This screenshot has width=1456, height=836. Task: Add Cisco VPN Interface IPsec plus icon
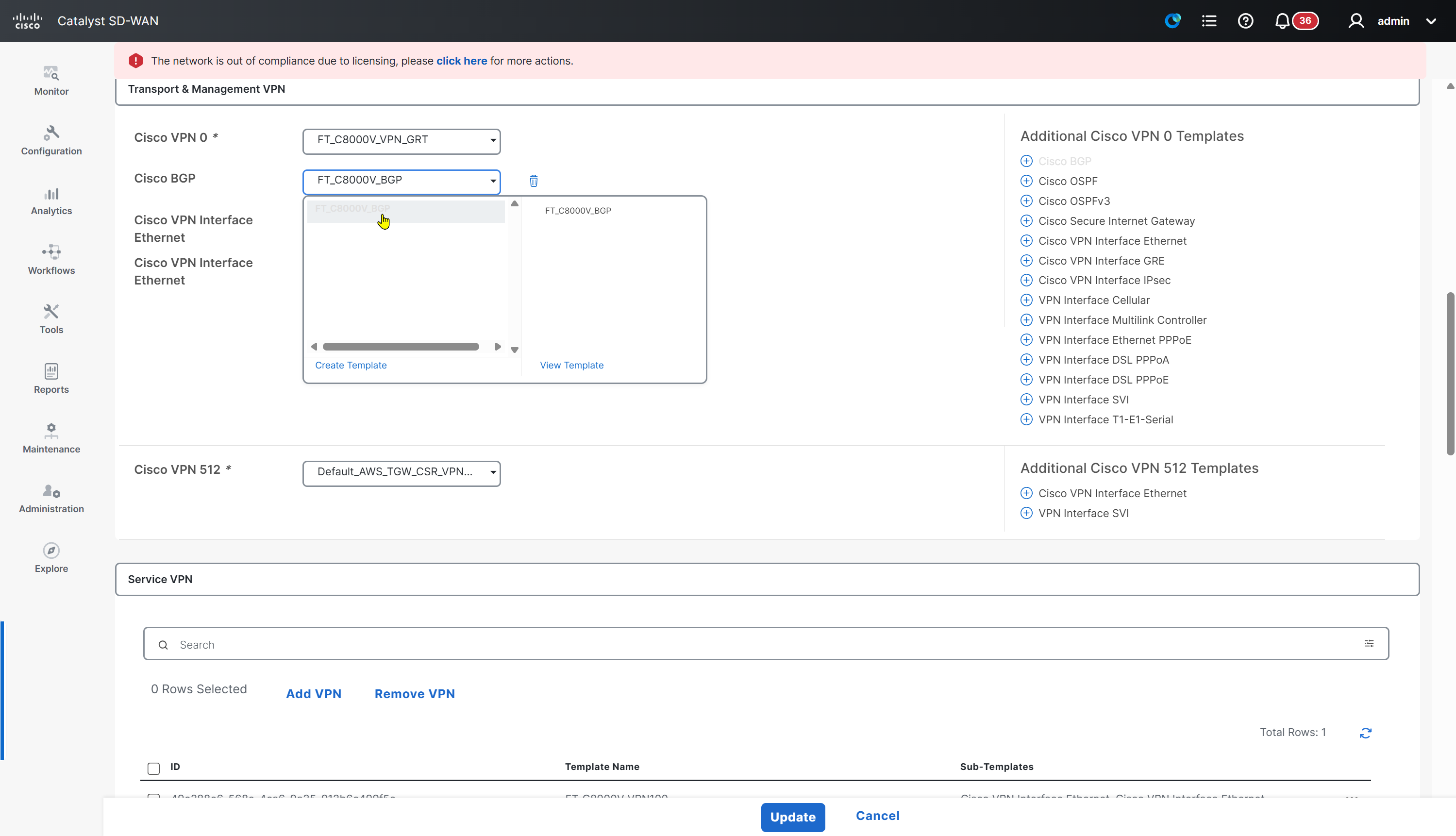click(1026, 280)
